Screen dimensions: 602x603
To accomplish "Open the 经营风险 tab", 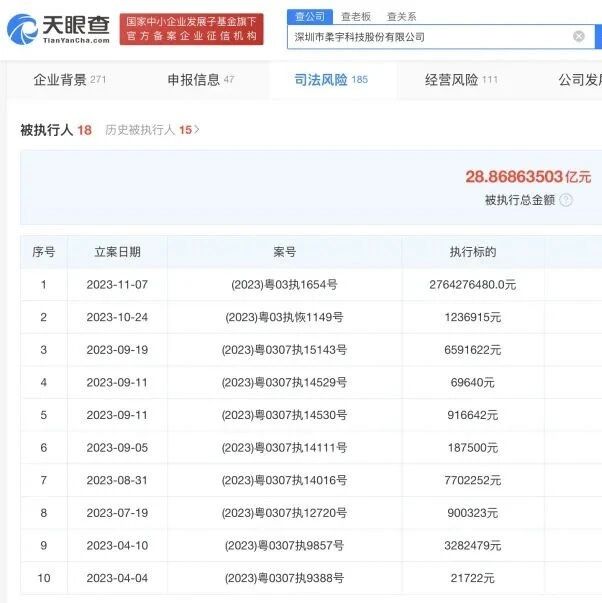I will [461, 80].
